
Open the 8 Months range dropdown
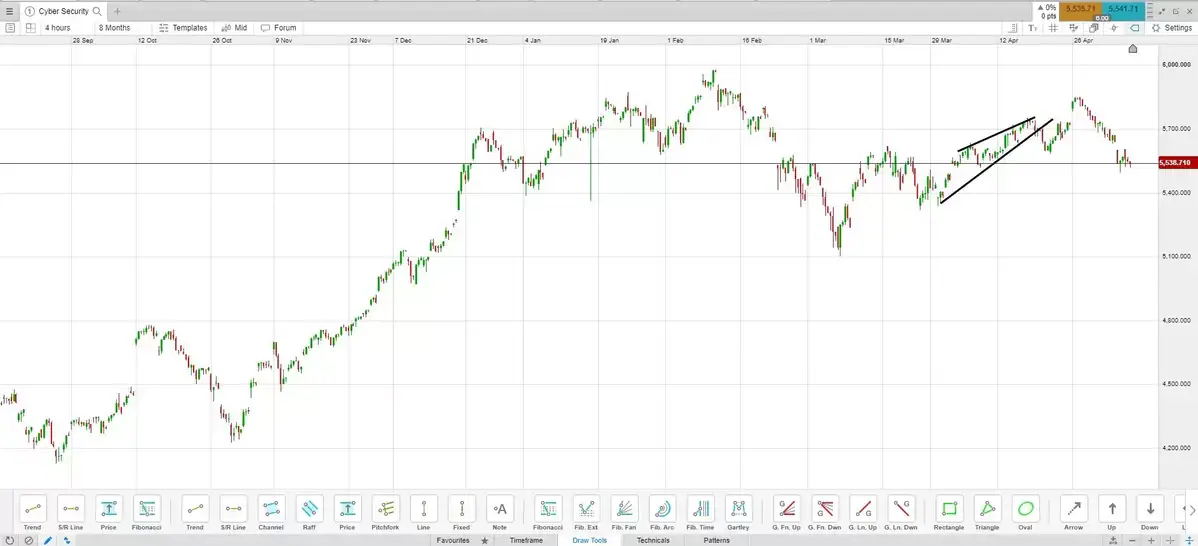pos(114,28)
